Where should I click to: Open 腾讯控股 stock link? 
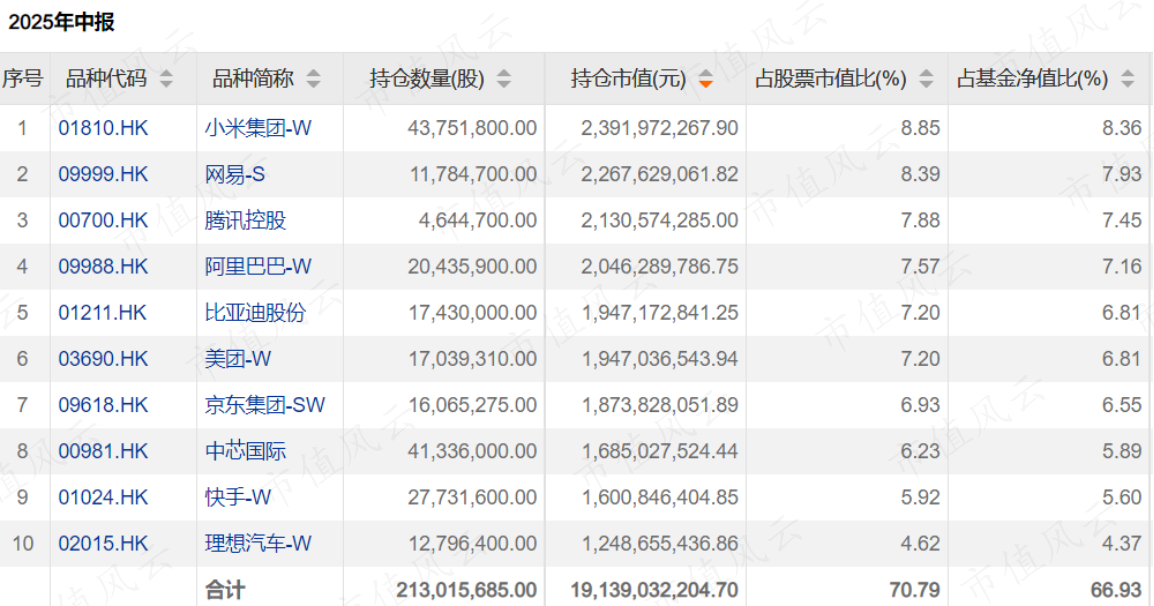pos(245,220)
